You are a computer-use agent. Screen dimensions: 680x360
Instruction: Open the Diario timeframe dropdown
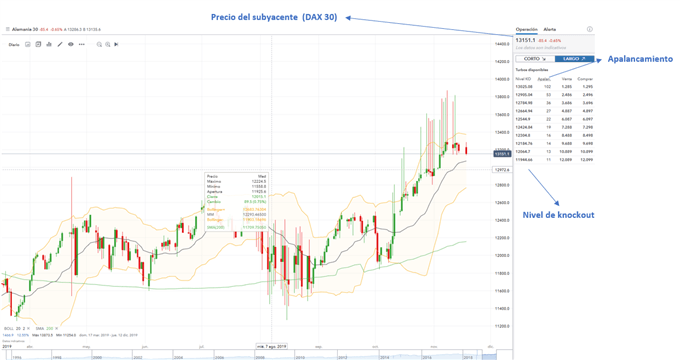(14, 45)
